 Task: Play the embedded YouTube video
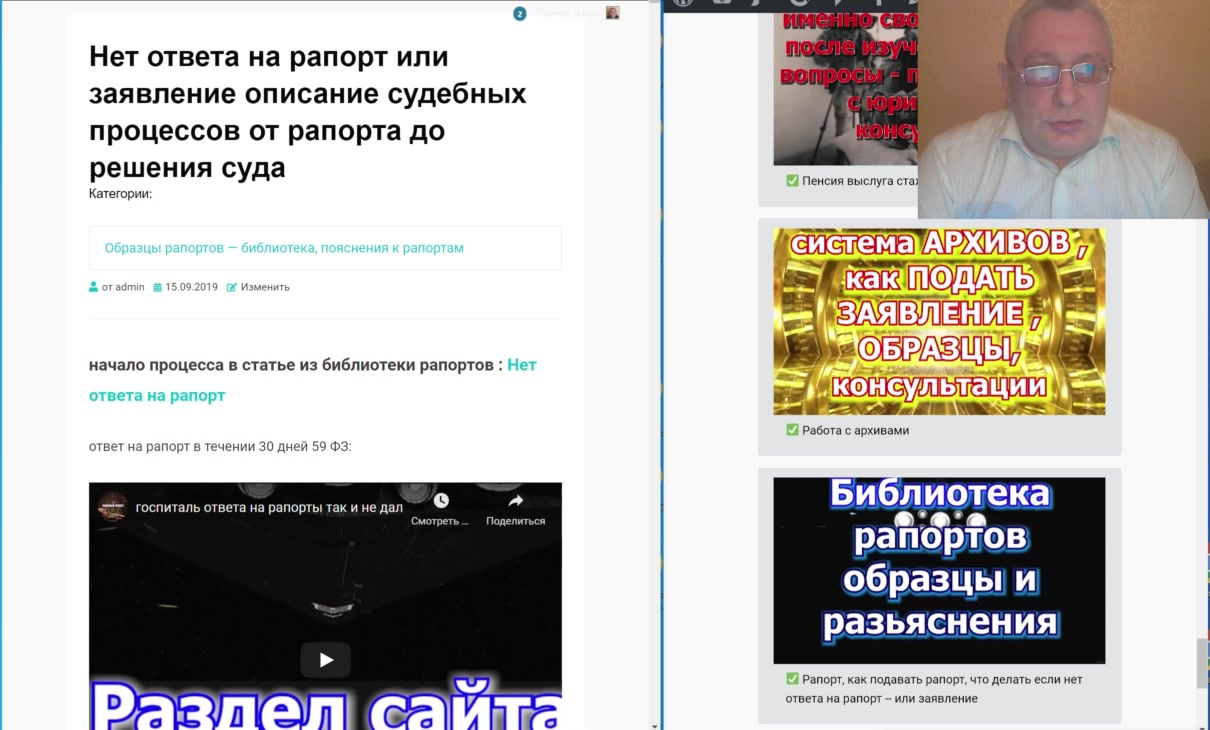(x=325, y=660)
